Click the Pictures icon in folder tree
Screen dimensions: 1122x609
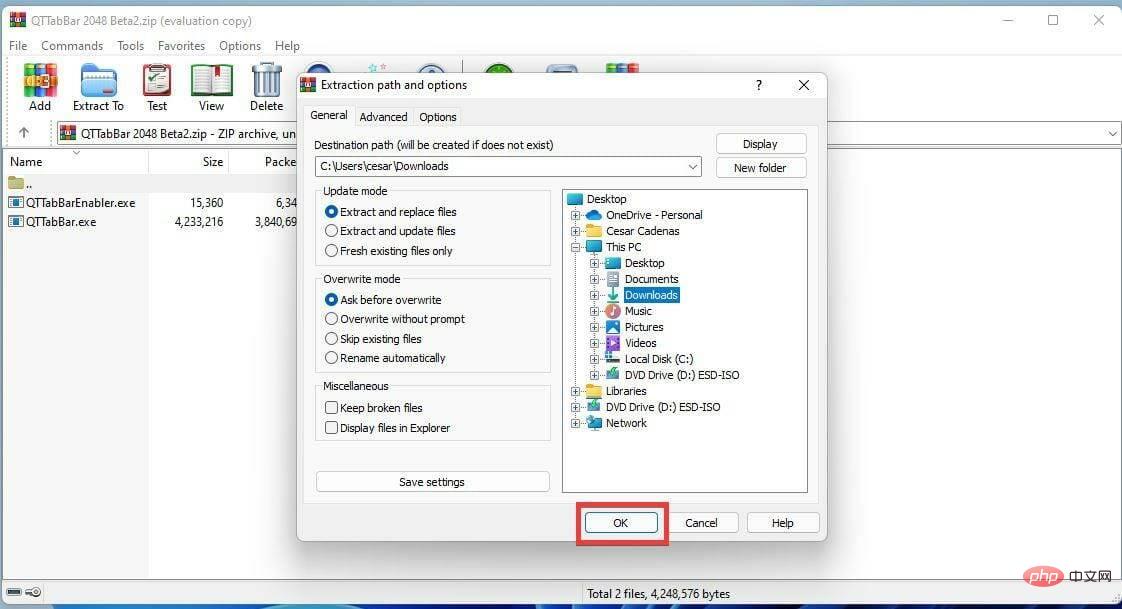613,327
